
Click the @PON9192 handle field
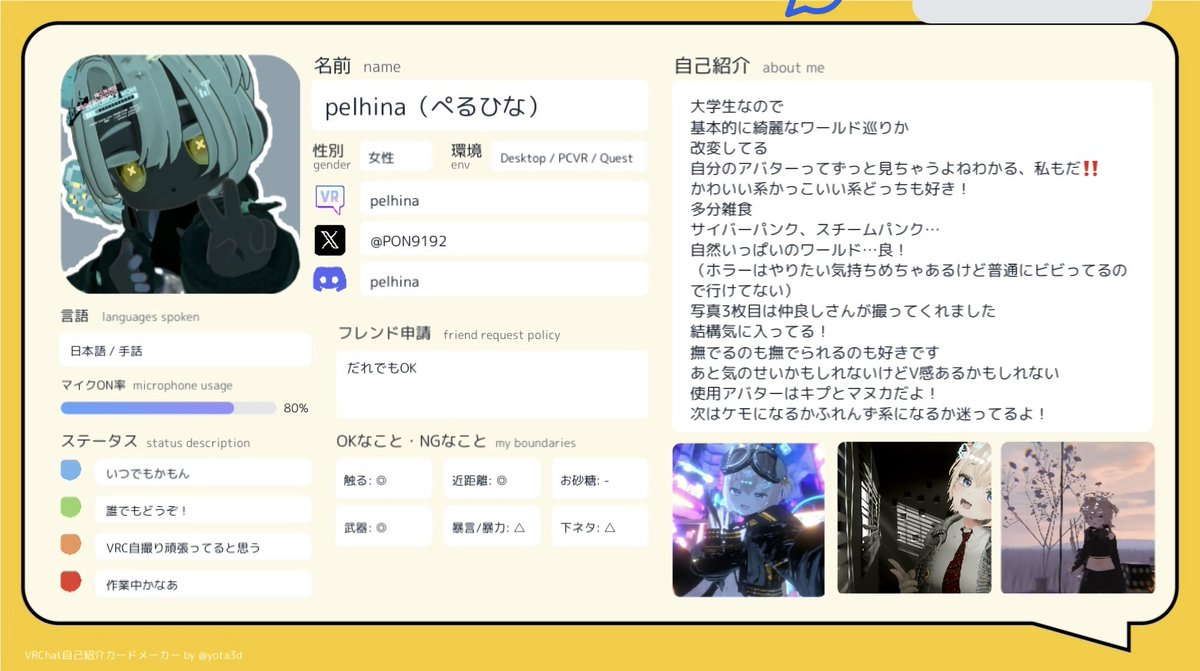pos(504,240)
